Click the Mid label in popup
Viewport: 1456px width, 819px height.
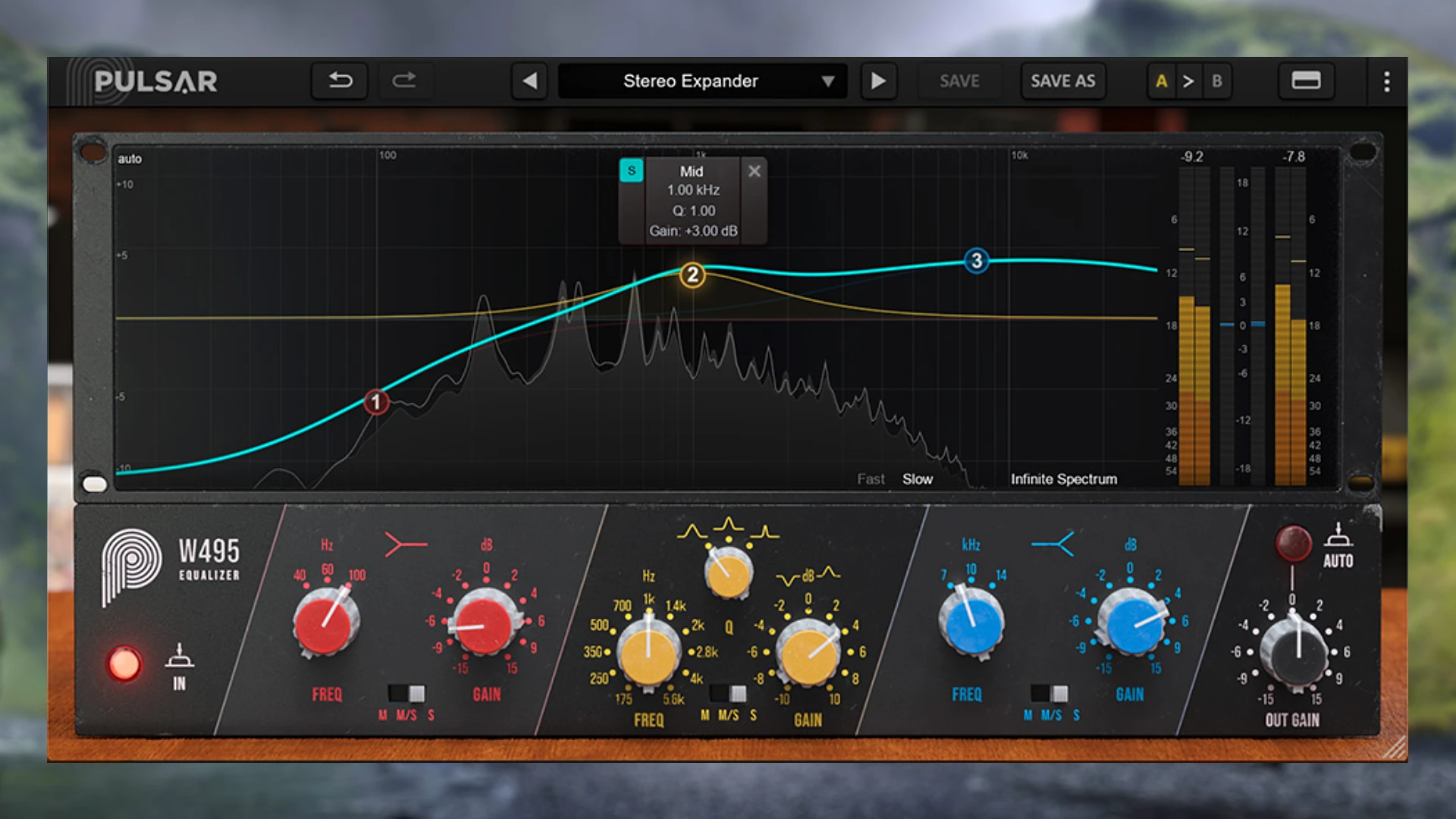coord(691,171)
